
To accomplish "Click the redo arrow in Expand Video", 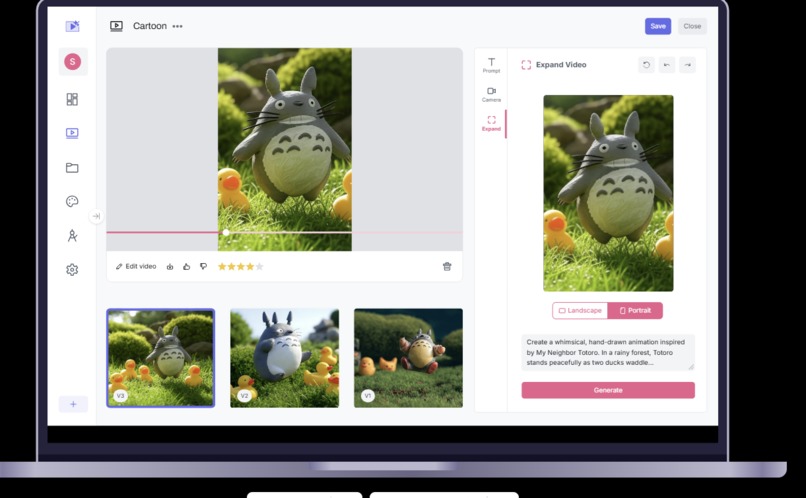I will [687, 65].
